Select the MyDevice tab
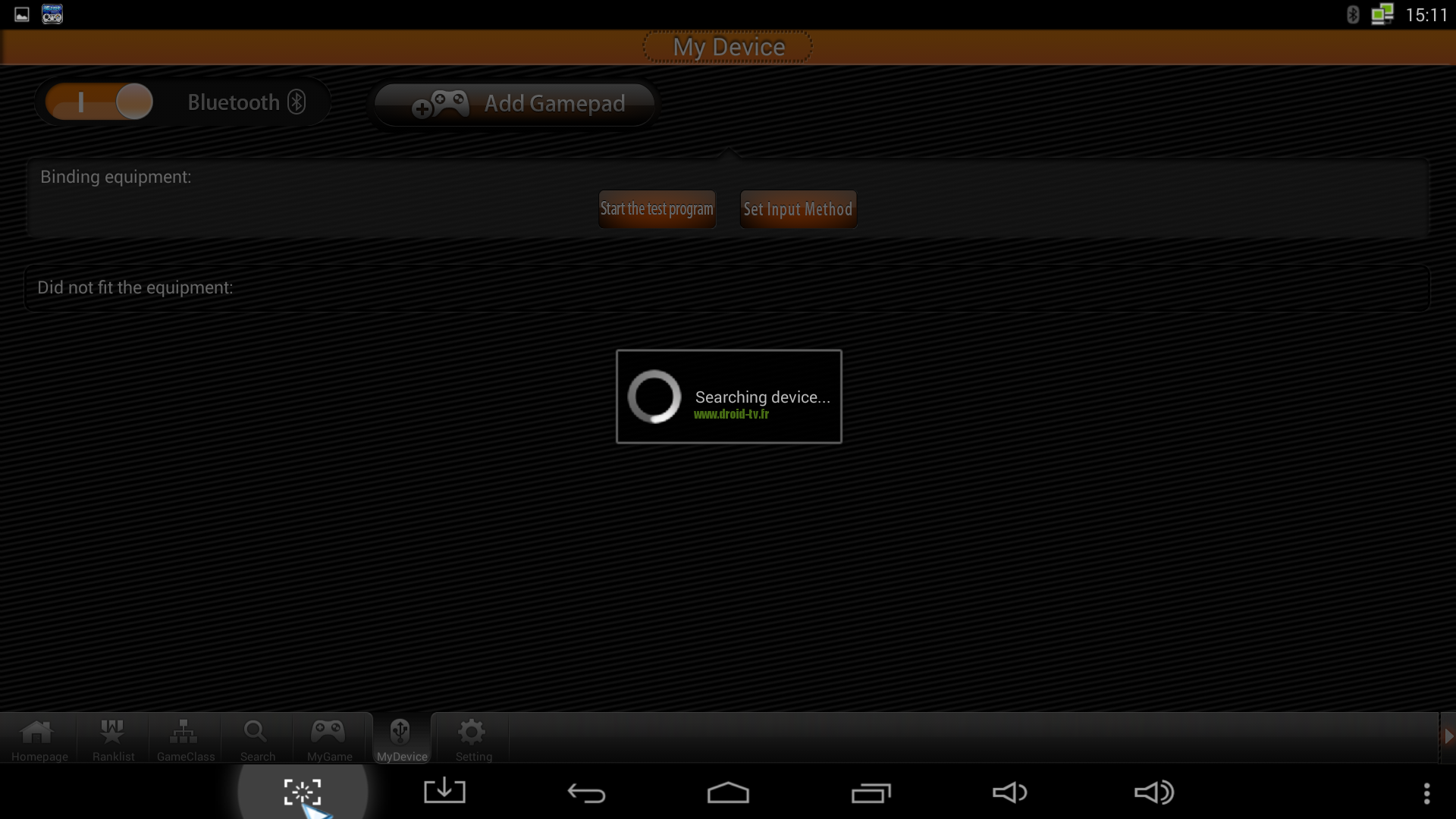1456x819 pixels. click(x=401, y=738)
